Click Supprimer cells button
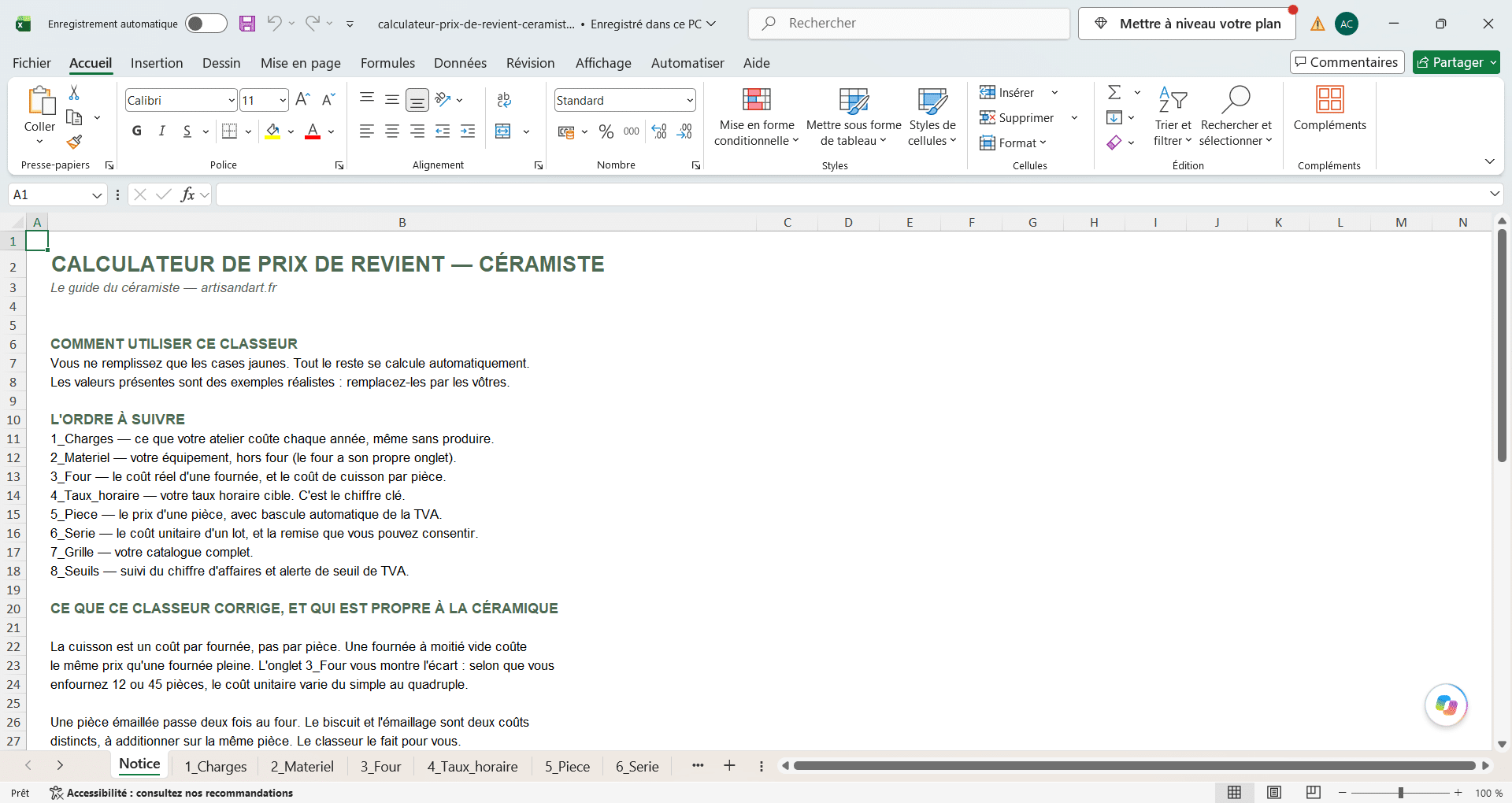Viewport: 1512px width, 803px height. 1017,118
